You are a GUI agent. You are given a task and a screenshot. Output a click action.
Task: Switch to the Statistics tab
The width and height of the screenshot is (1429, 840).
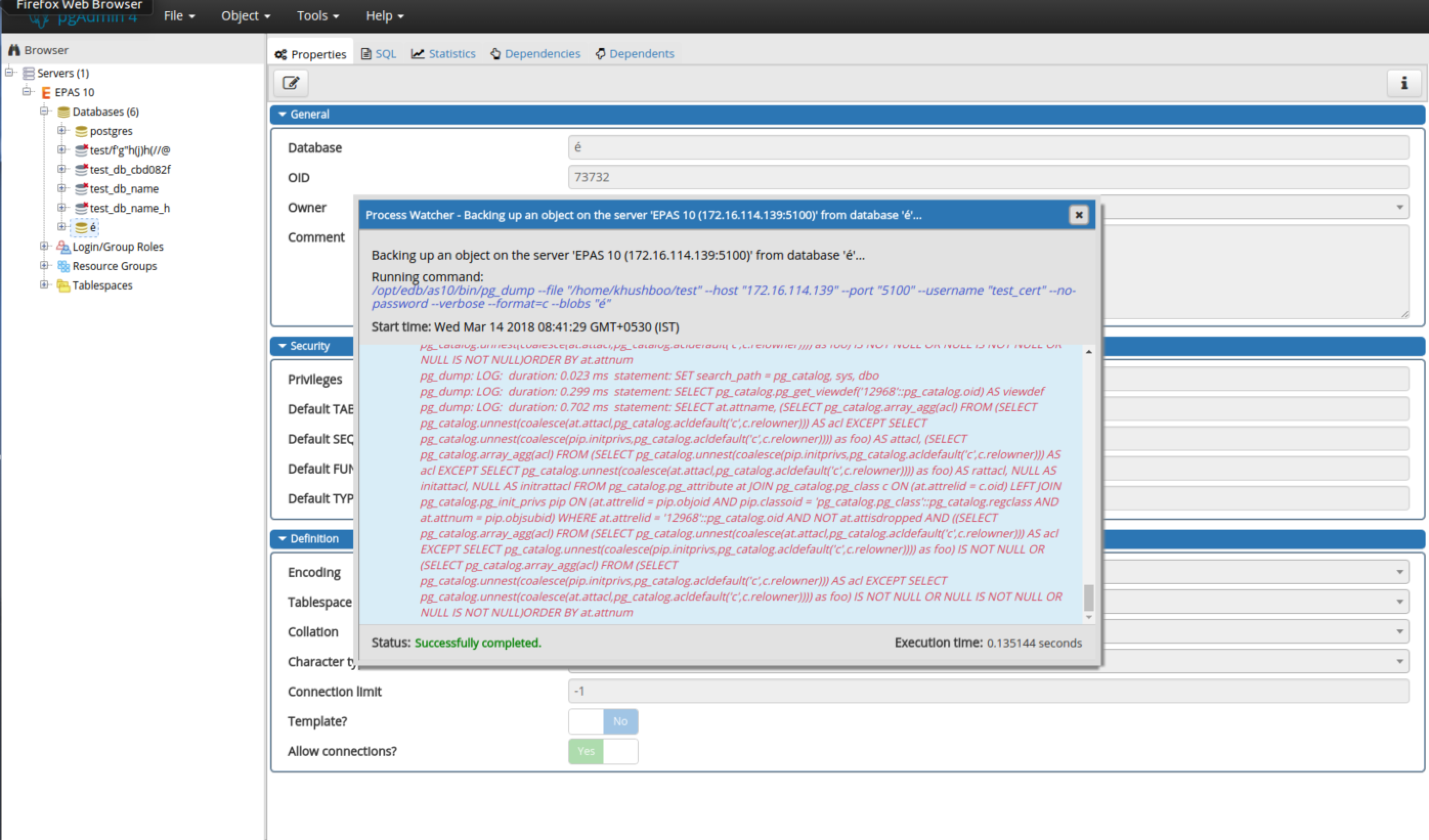pyautogui.click(x=443, y=54)
